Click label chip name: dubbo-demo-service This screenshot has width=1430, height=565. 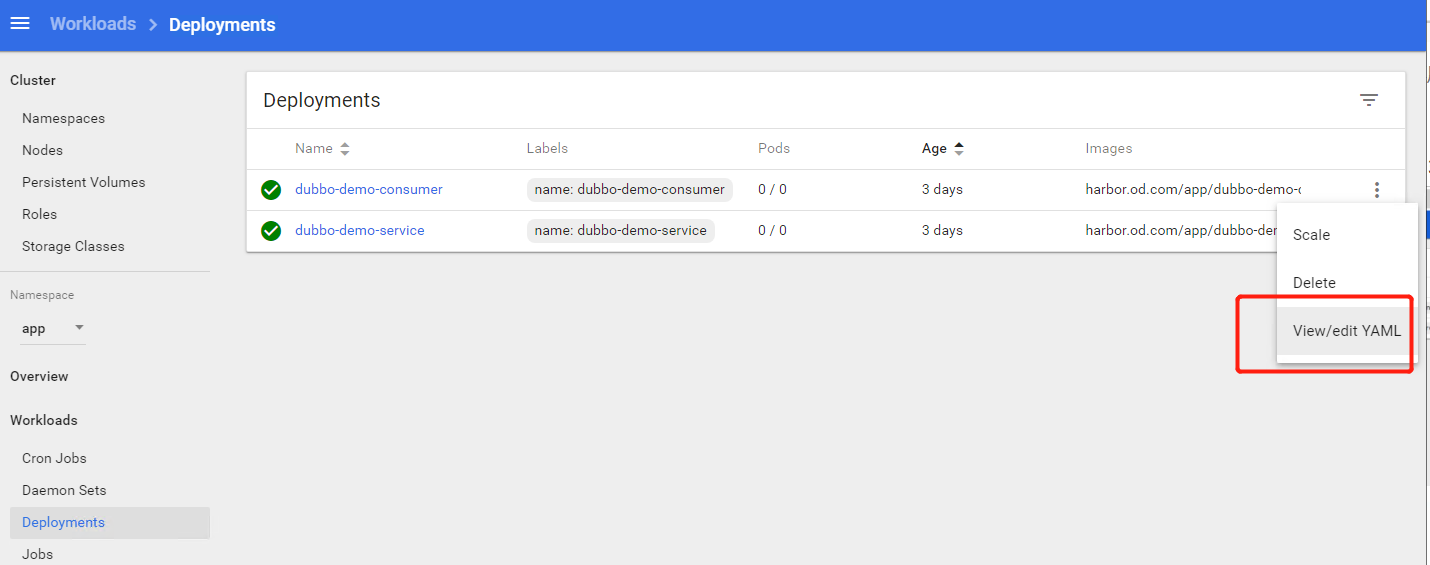(x=621, y=230)
